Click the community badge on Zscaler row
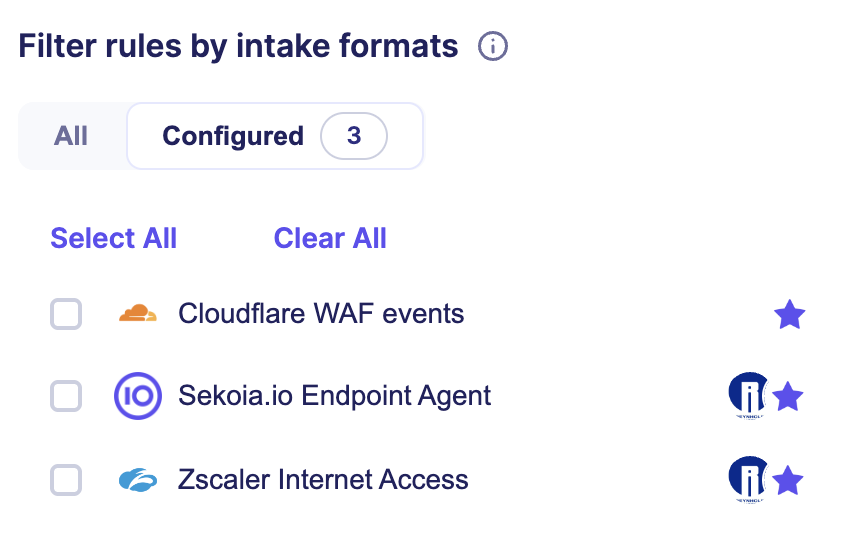 pyautogui.click(x=748, y=481)
